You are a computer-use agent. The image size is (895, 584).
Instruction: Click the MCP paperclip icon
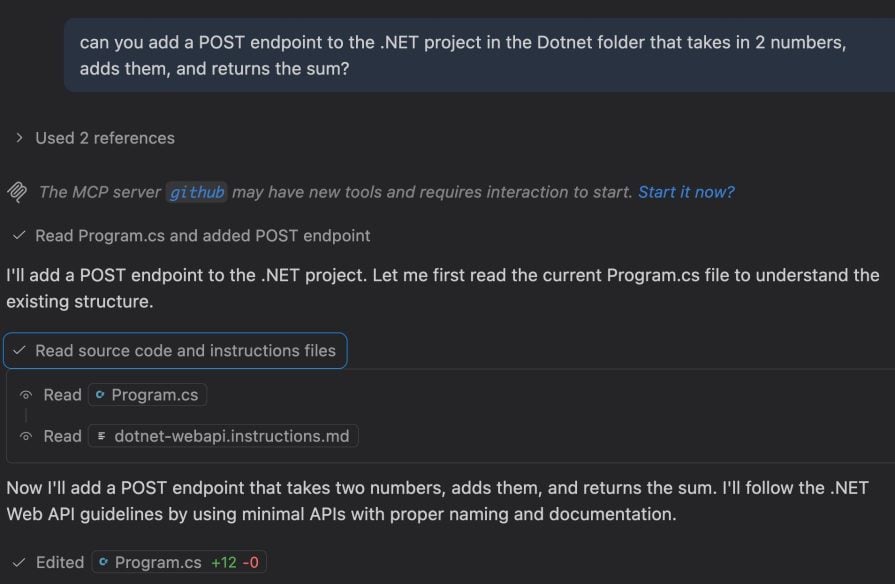click(x=17, y=192)
